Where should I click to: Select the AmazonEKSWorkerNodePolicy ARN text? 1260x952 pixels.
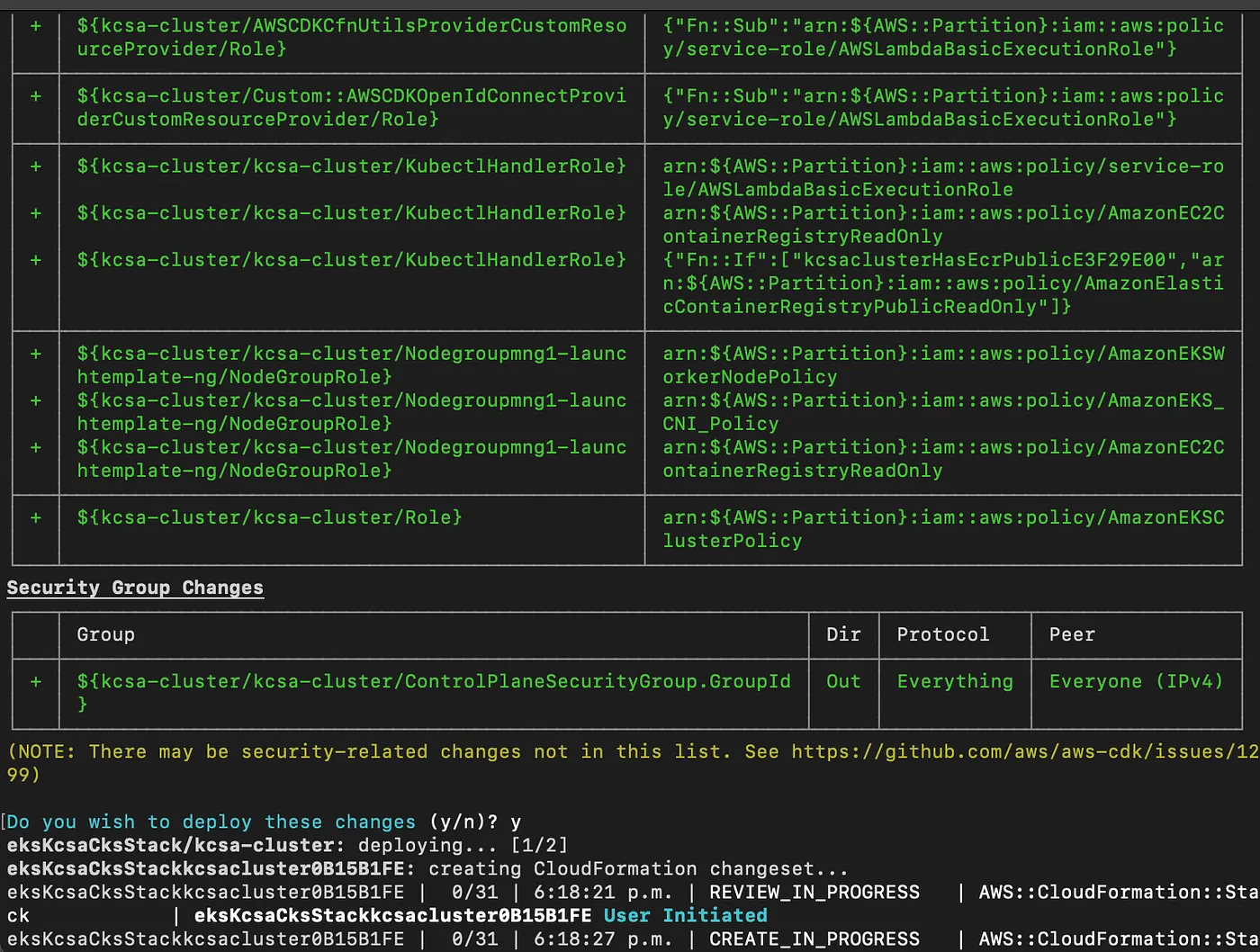(x=943, y=364)
